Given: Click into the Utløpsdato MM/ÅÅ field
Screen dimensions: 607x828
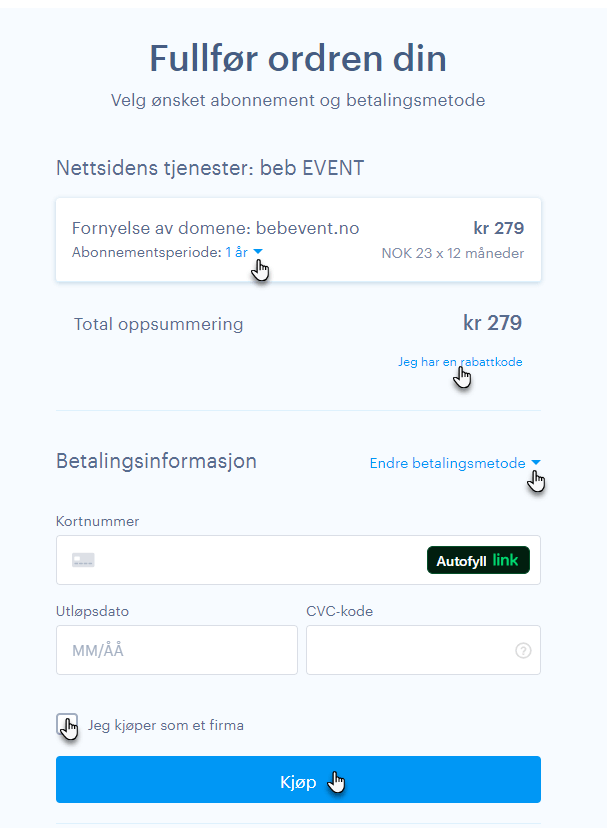Looking at the screenshot, I should click(177, 650).
